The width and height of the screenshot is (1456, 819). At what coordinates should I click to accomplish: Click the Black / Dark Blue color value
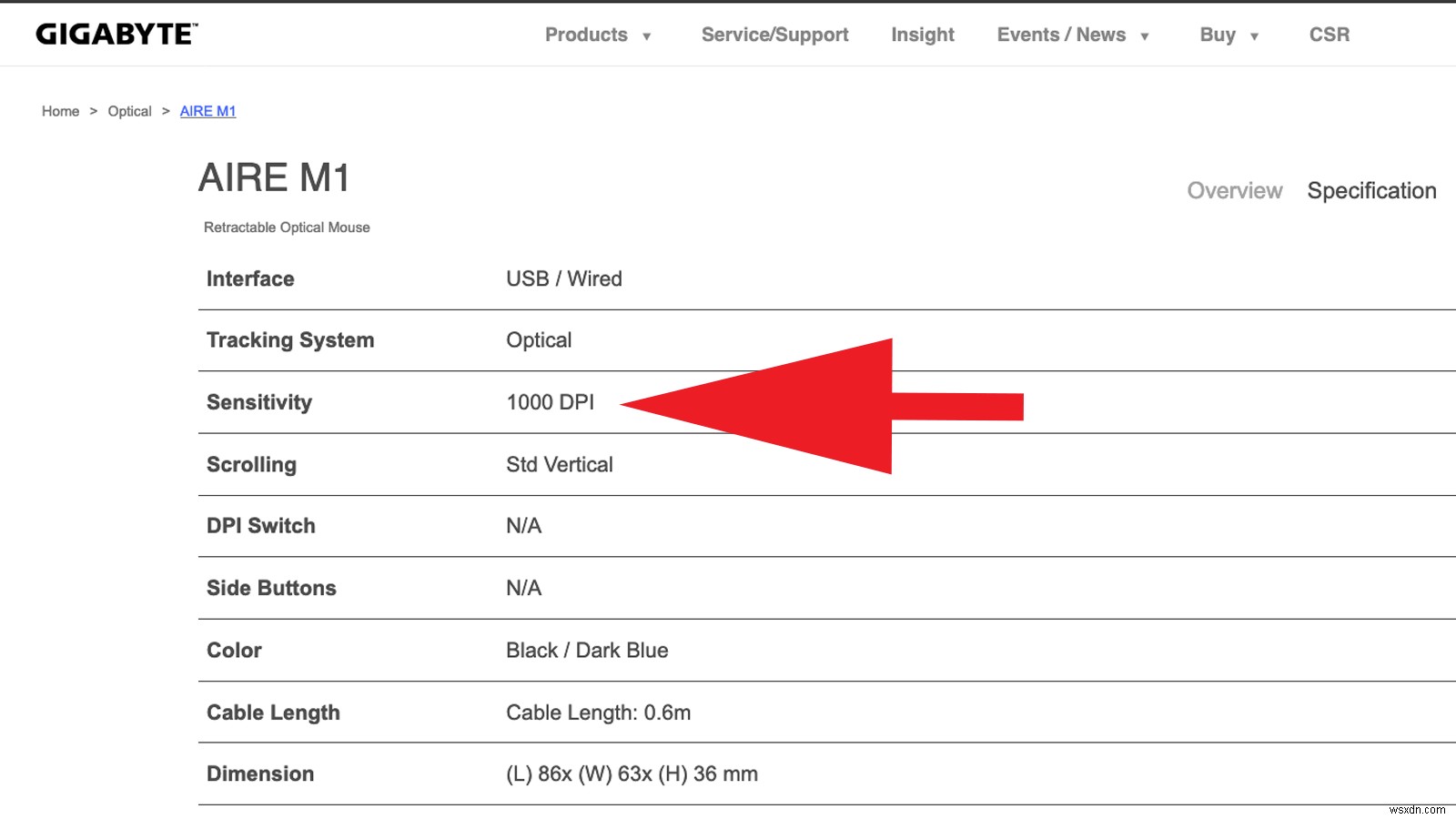pyautogui.click(x=587, y=650)
